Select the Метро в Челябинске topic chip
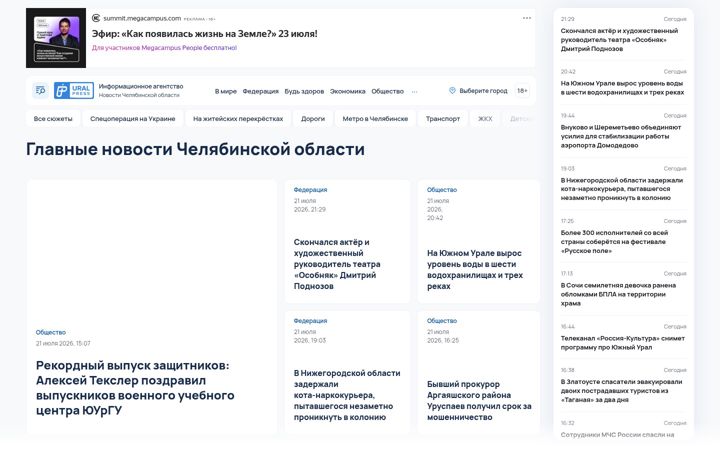This screenshot has width=720, height=450. point(375,118)
